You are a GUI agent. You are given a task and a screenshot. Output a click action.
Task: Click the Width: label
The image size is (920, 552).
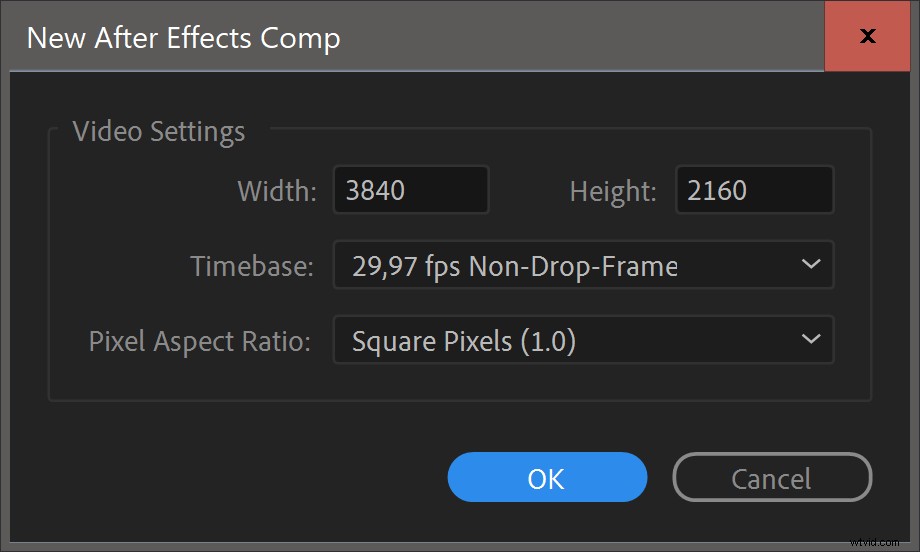276,191
